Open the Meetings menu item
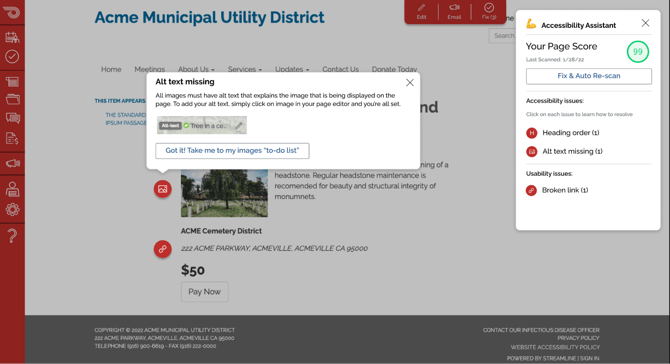 pos(150,69)
